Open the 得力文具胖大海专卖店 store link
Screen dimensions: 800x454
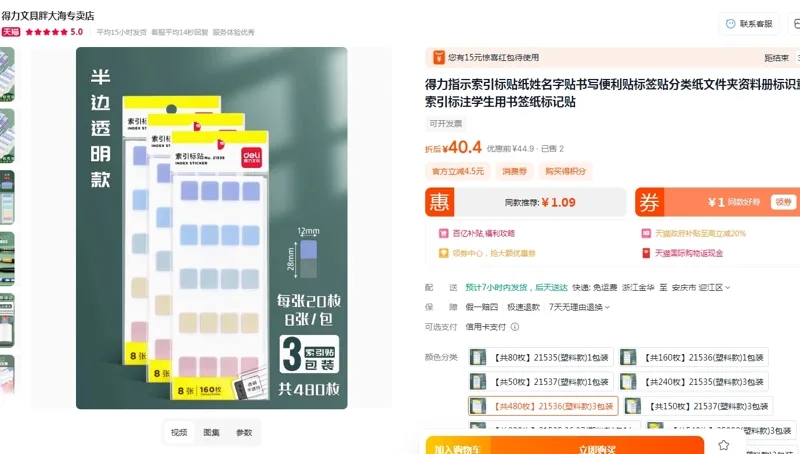(48, 16)
